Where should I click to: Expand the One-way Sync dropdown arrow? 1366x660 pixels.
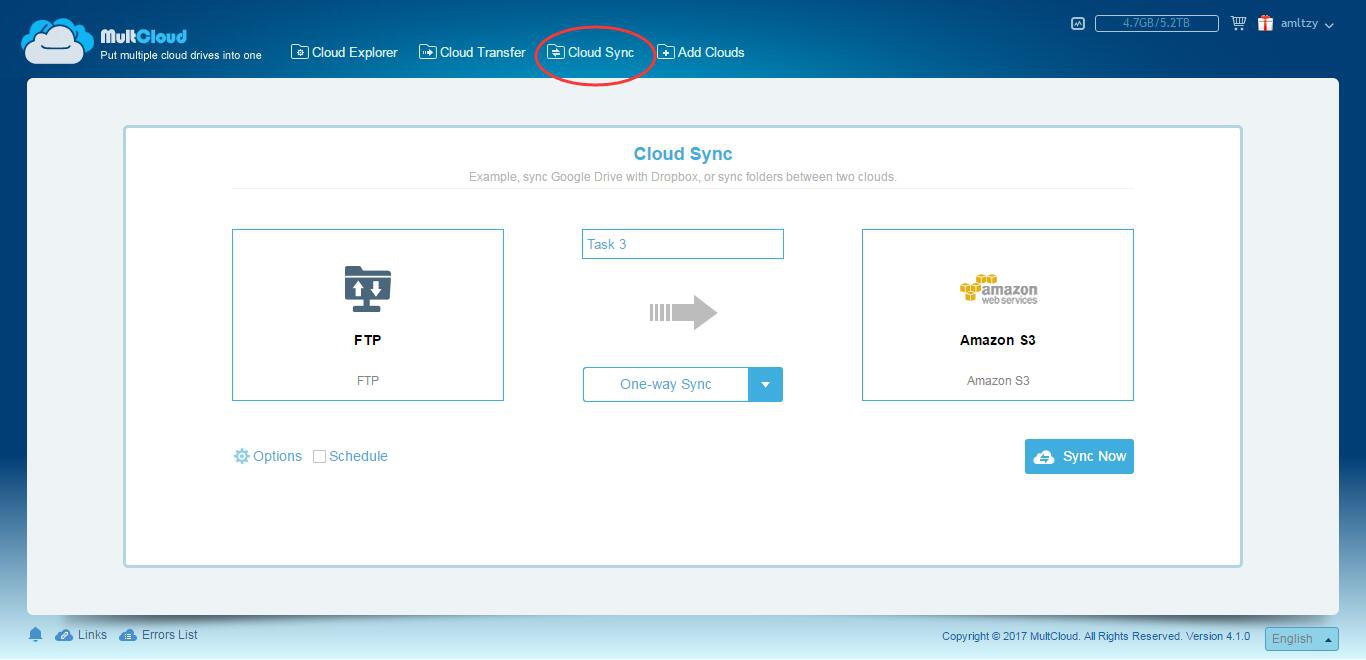(x=765, y=384)
